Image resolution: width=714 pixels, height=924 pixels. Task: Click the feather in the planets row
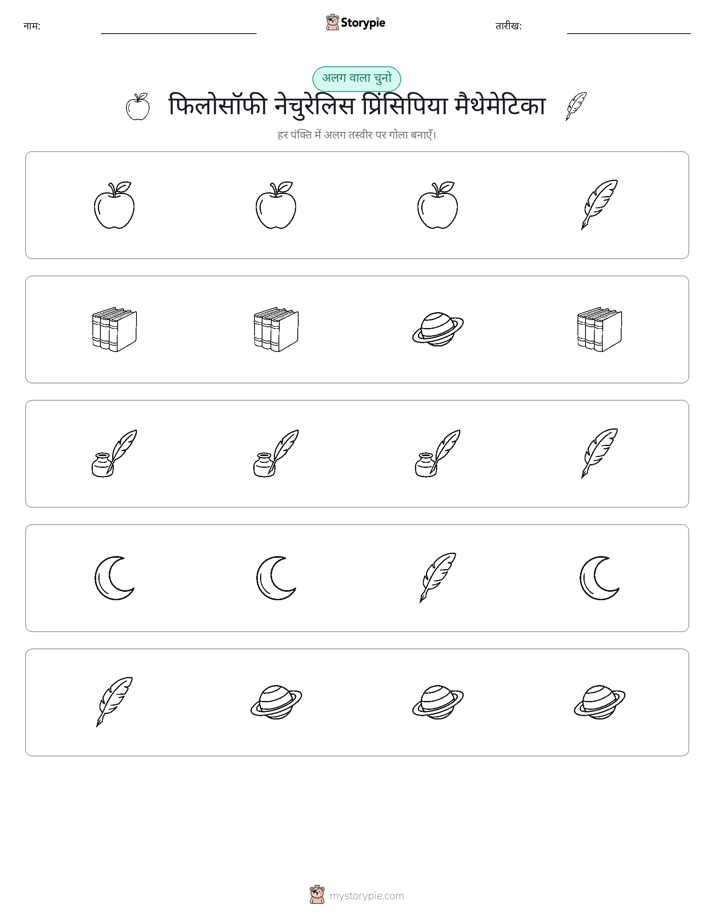click(114, 701)
